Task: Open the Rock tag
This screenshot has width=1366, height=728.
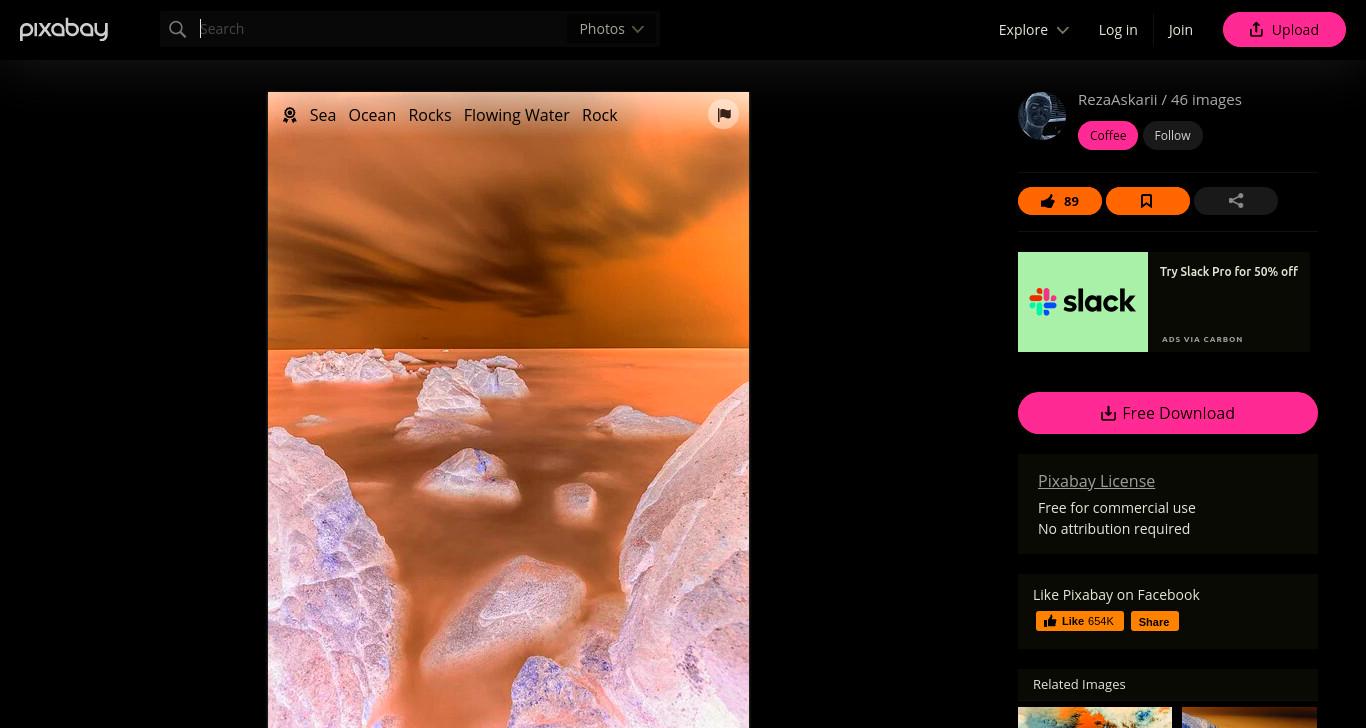Action: [600, 115]
